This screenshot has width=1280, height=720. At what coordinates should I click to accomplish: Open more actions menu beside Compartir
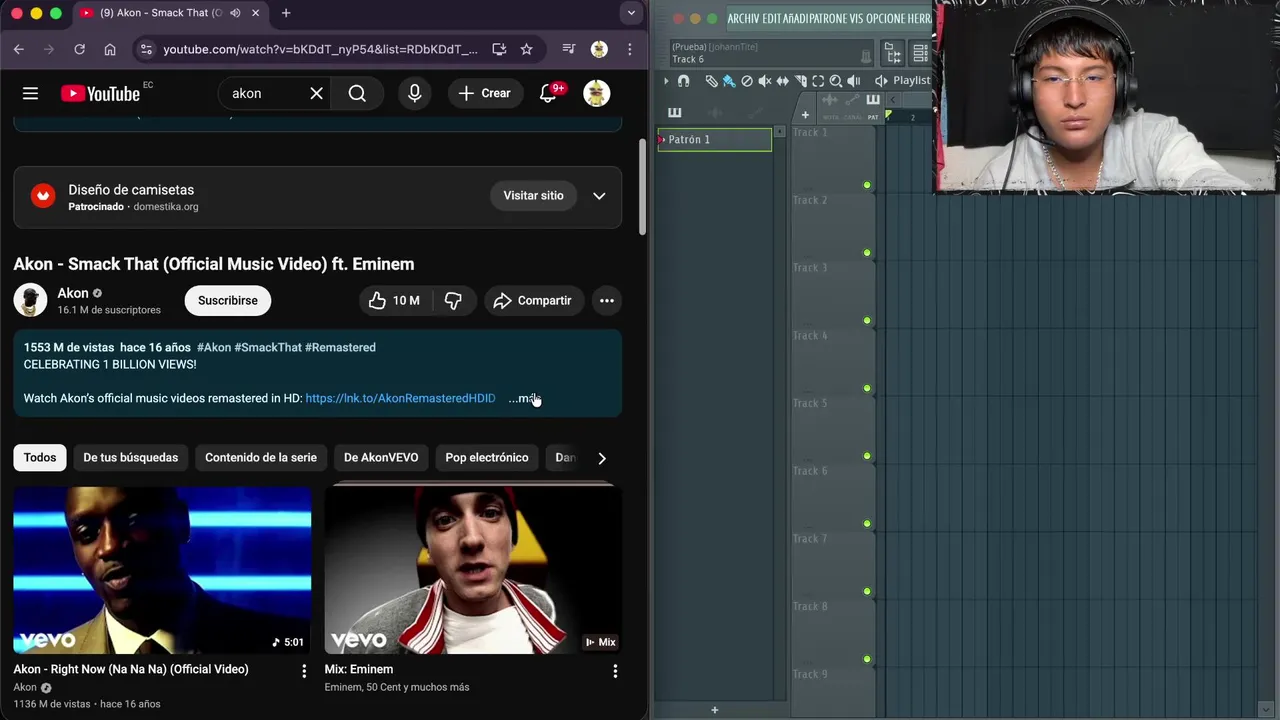pyautogui.click(x=606, y=300)
